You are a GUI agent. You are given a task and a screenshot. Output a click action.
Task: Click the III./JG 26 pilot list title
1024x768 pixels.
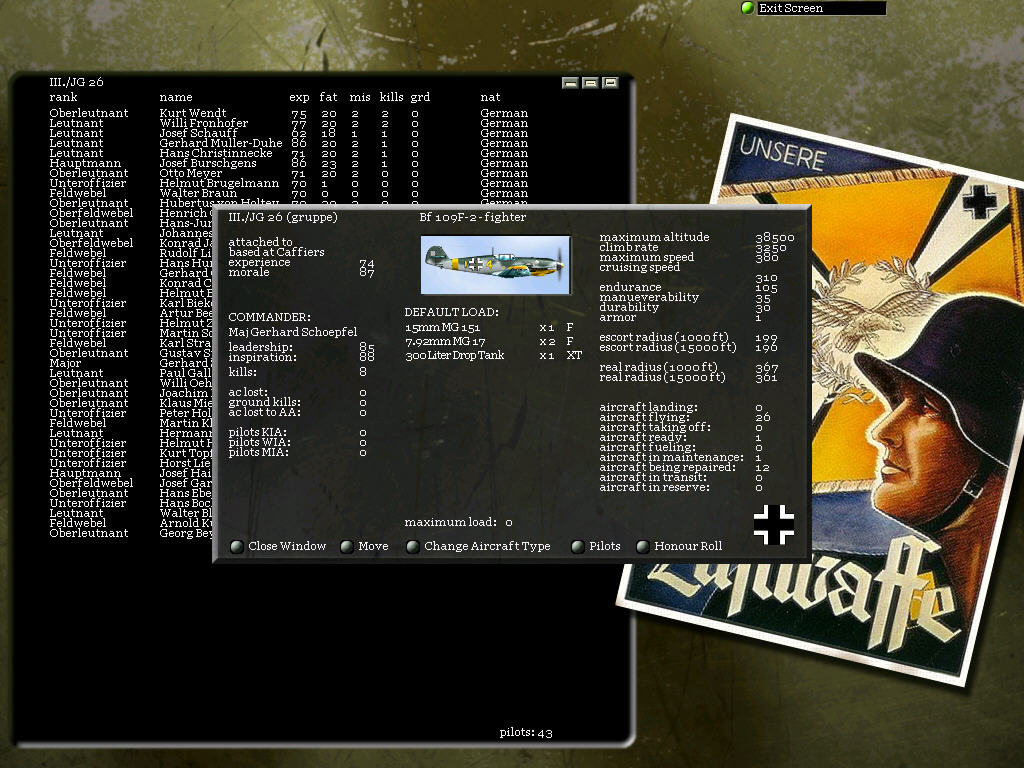(76, 82)
